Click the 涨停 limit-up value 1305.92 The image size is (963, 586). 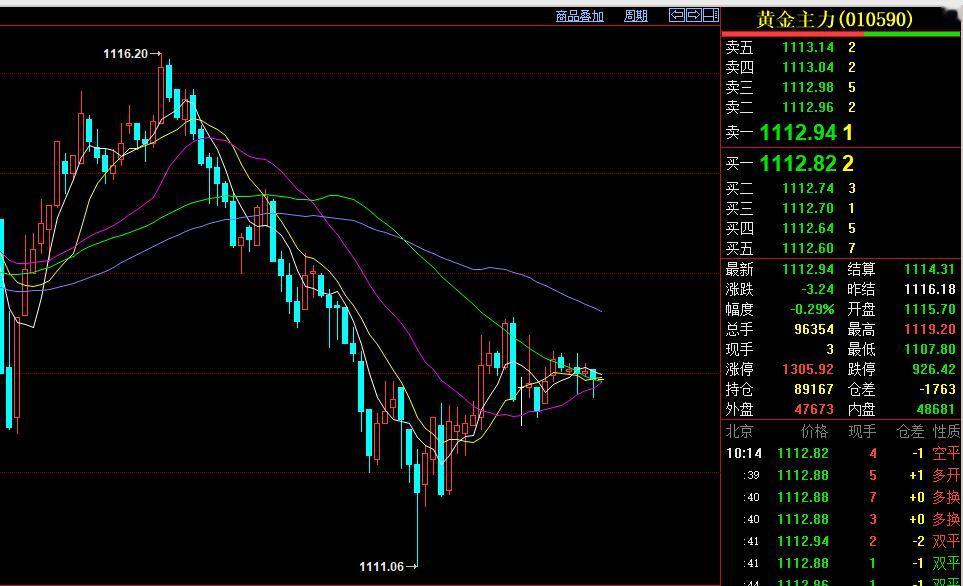click(808, 369)
